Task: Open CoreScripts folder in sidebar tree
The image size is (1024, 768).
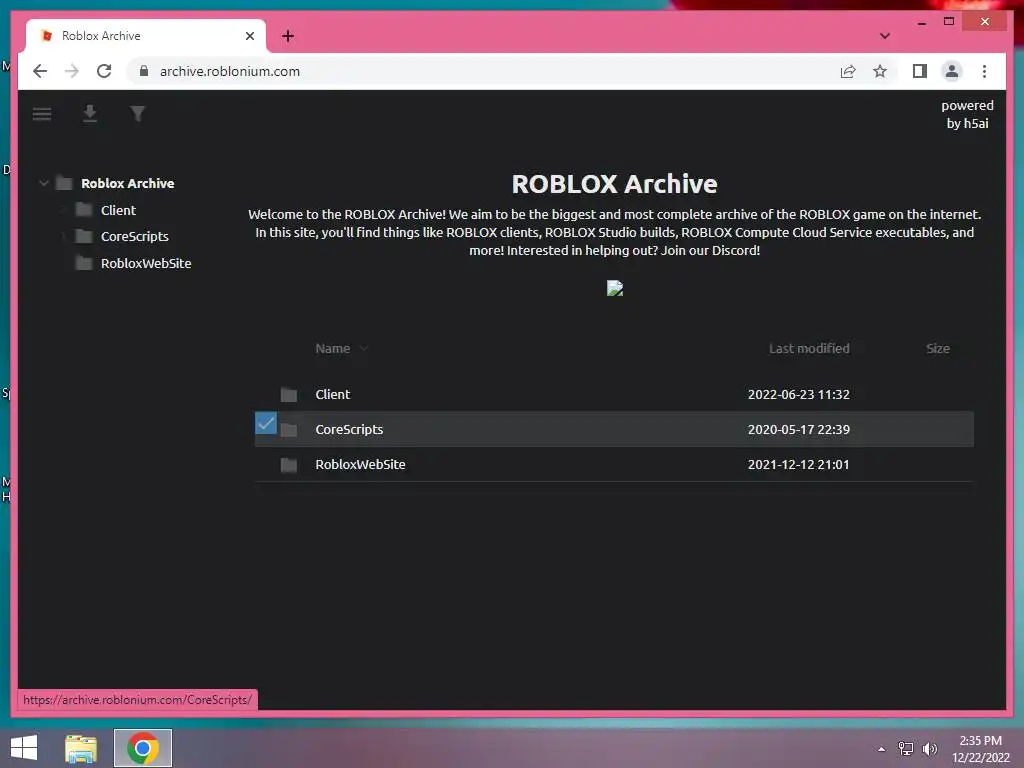Action: pyautogui.click(x=135, y=236)
